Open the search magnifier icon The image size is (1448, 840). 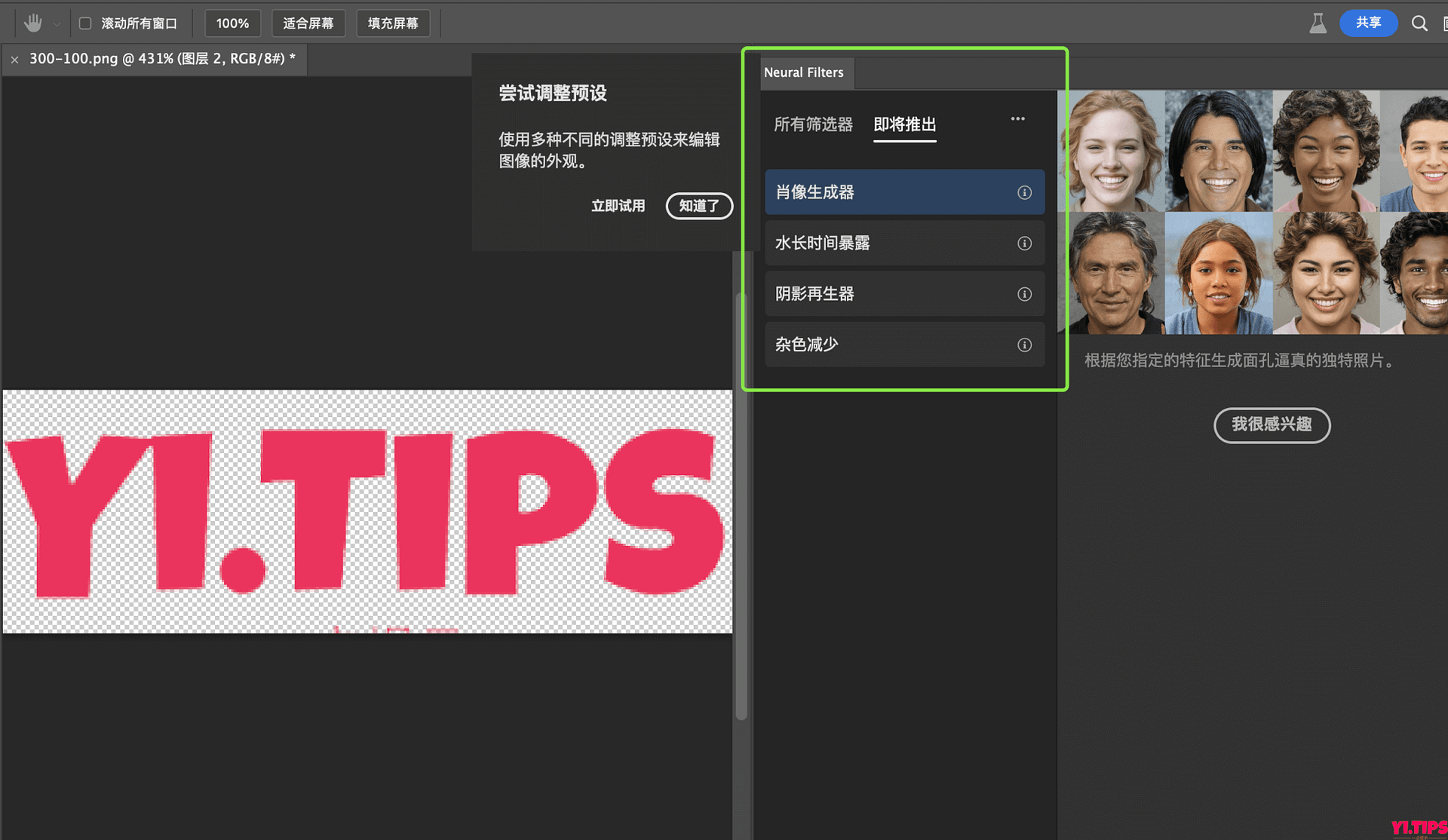pyautogui.click(x=1420, y=23)
